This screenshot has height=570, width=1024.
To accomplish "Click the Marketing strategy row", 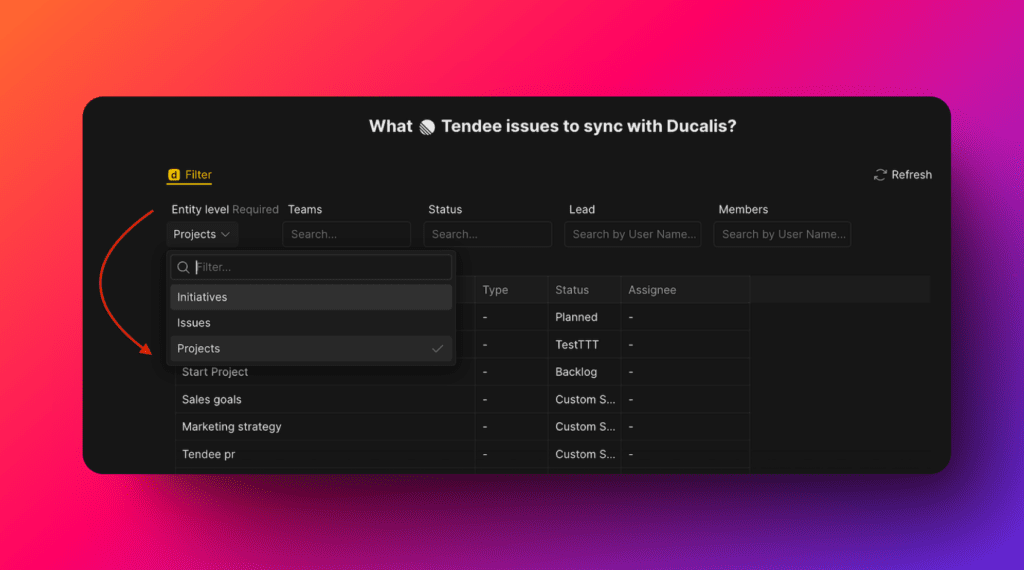I will click(x=232, y=427).
